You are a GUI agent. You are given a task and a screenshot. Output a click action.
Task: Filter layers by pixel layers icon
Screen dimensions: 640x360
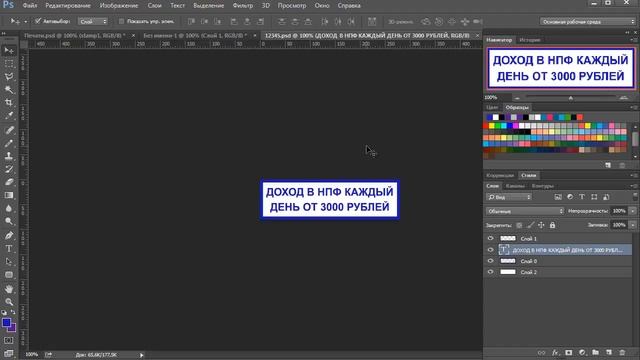click(x=558, y=197)
